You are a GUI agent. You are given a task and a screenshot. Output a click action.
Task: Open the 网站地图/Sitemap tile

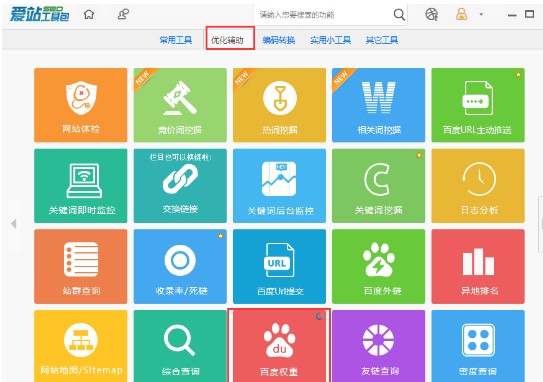81,346
